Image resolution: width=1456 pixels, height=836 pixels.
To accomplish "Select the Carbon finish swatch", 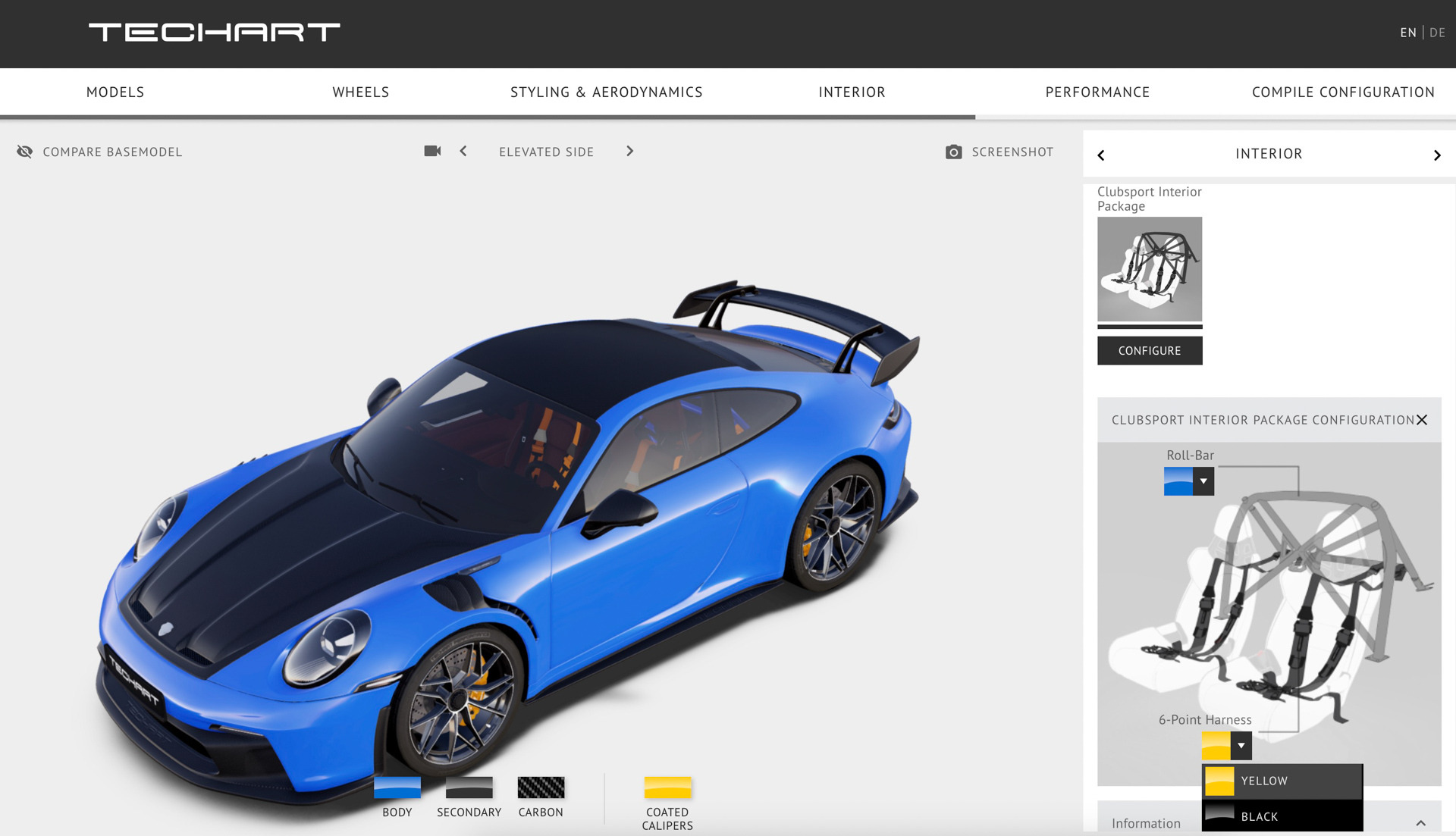I will pos(541,787).
